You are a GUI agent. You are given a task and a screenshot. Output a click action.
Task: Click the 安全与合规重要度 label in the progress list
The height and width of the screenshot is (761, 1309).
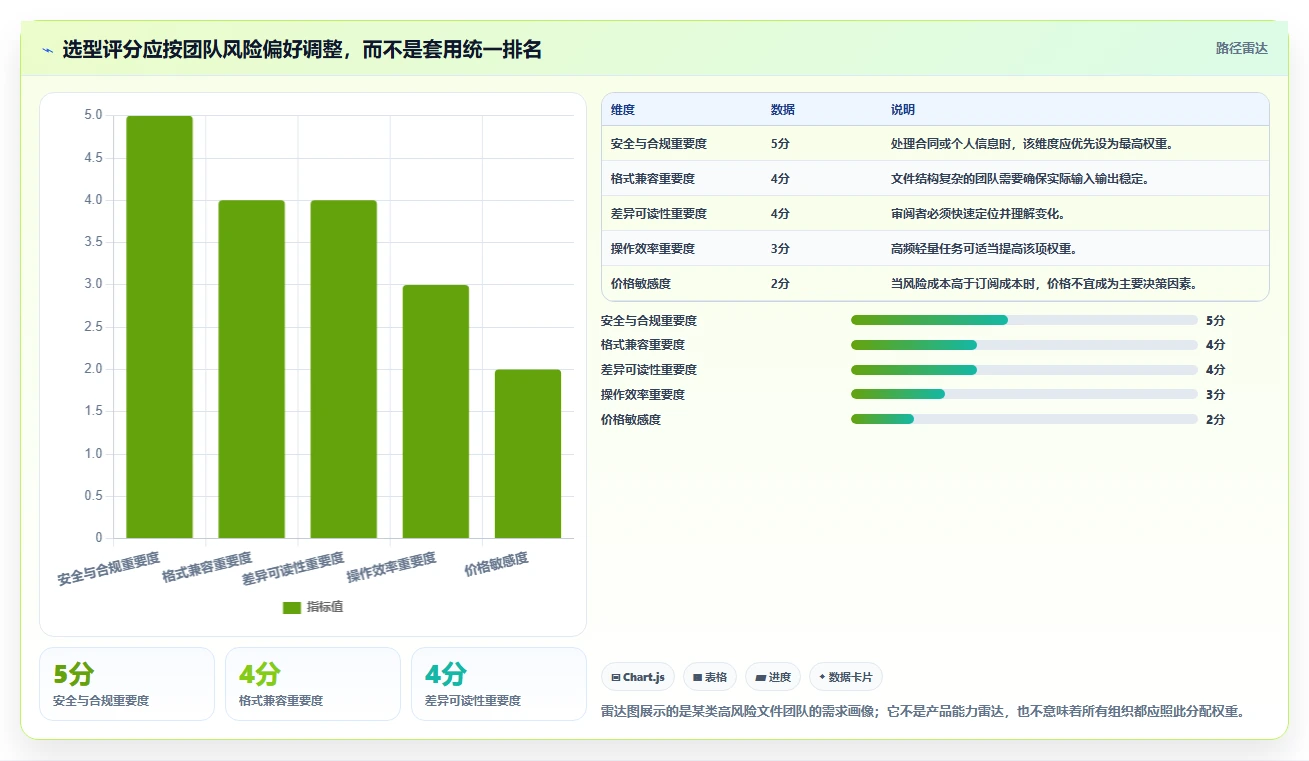click(x=649, y=321)
